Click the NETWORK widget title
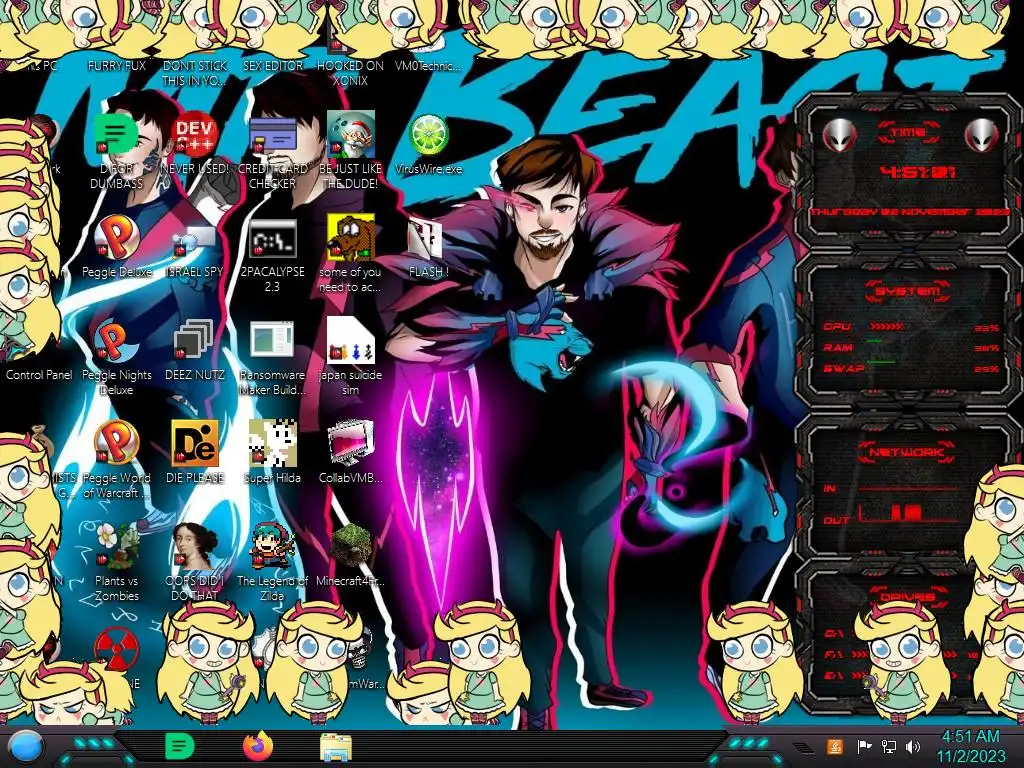This screenshot has height=768, width=1024. click(x=906, y=452)
